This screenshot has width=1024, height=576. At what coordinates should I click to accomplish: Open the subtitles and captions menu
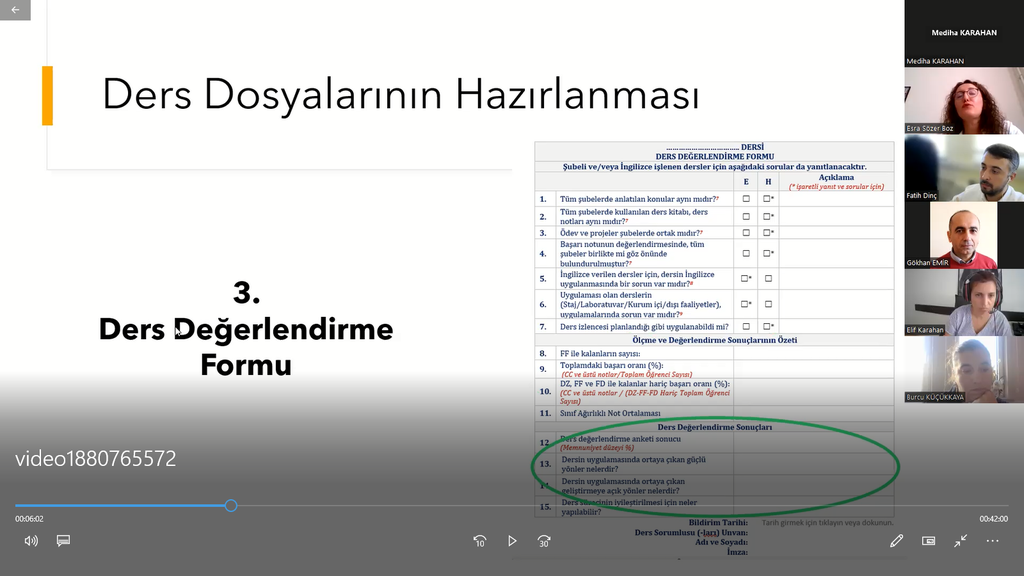click(63, 541)
